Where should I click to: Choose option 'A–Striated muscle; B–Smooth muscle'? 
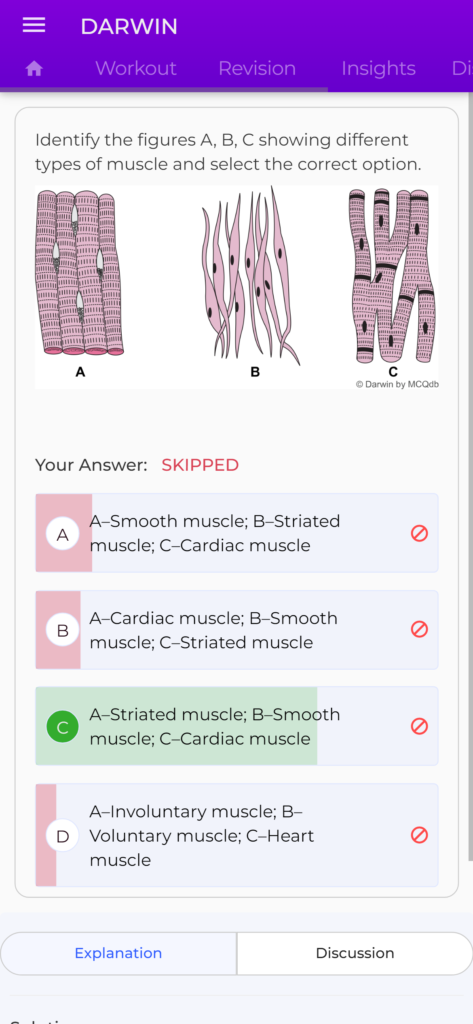tap(236, 726)
